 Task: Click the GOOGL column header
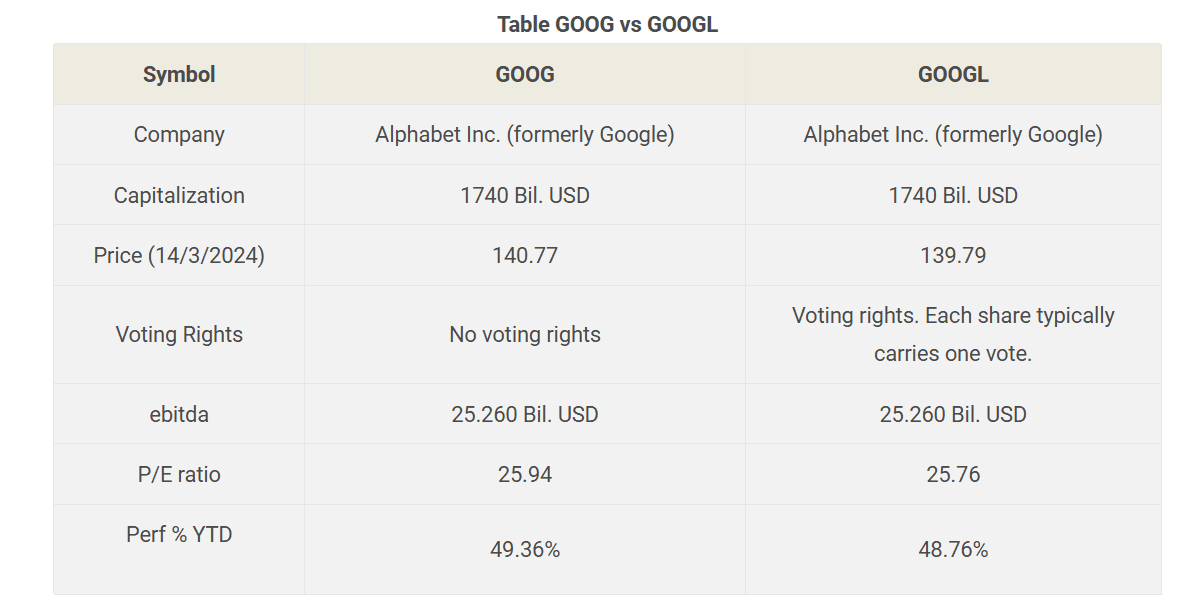coord(953,74)
